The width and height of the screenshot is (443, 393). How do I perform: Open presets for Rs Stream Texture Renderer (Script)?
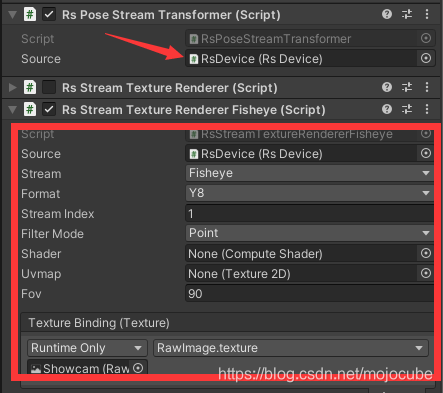tap(407, 87)
